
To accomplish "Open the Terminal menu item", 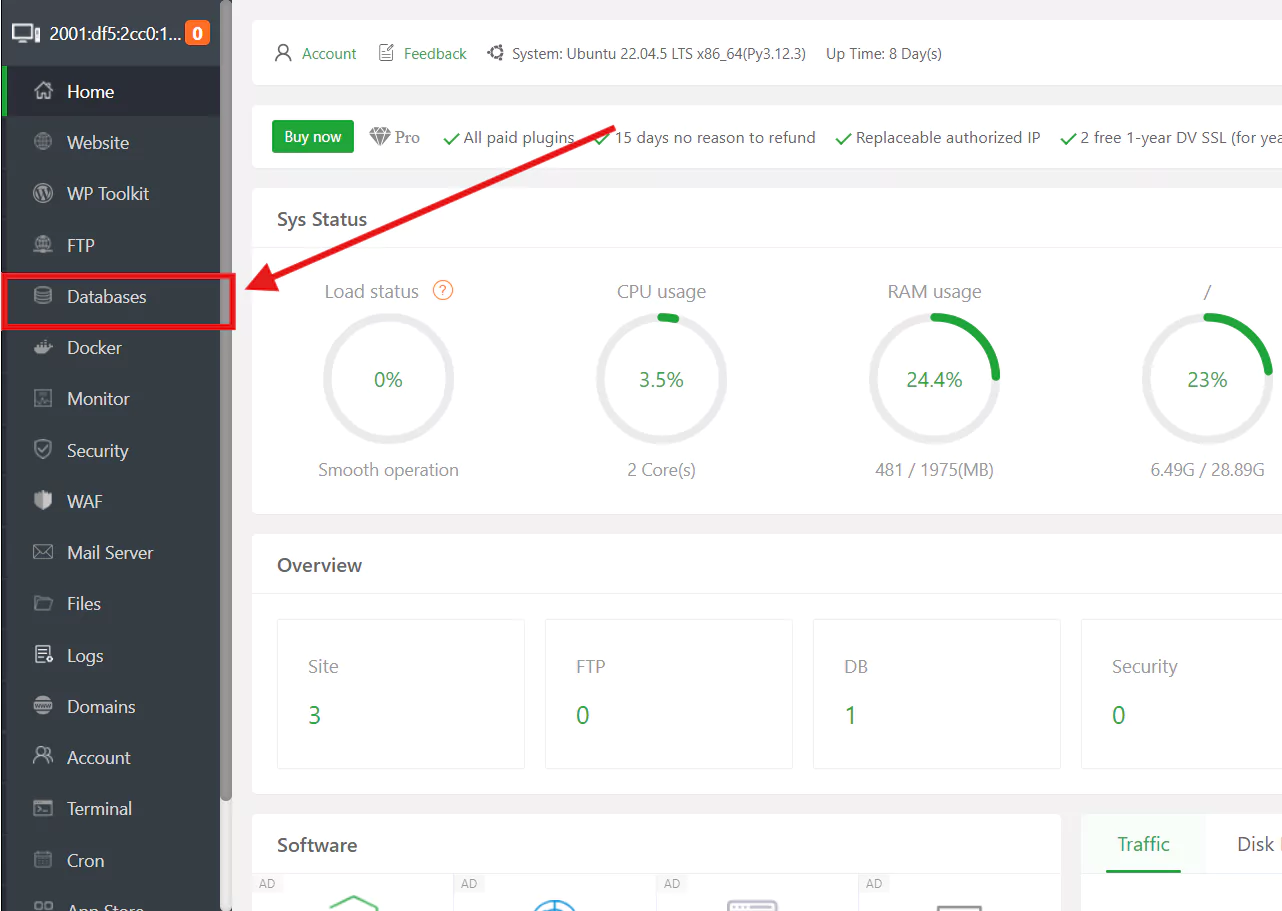I will coord(110,808).
